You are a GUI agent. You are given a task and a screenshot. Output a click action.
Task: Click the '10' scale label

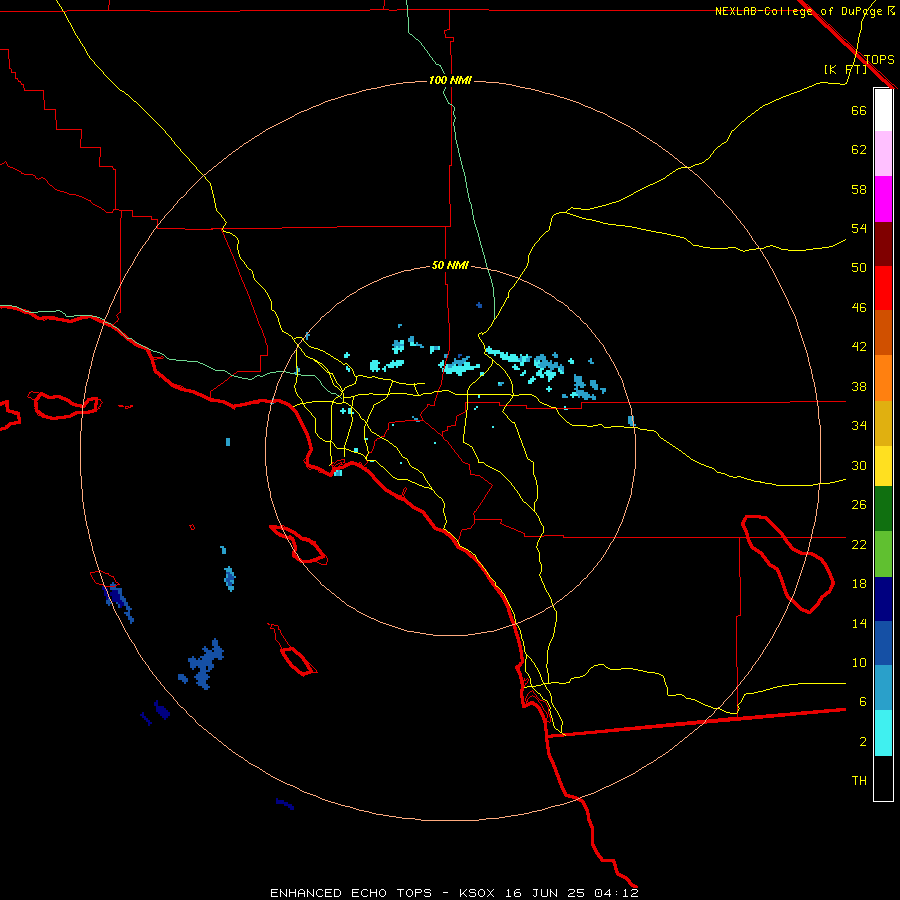[x=859, y=662]
